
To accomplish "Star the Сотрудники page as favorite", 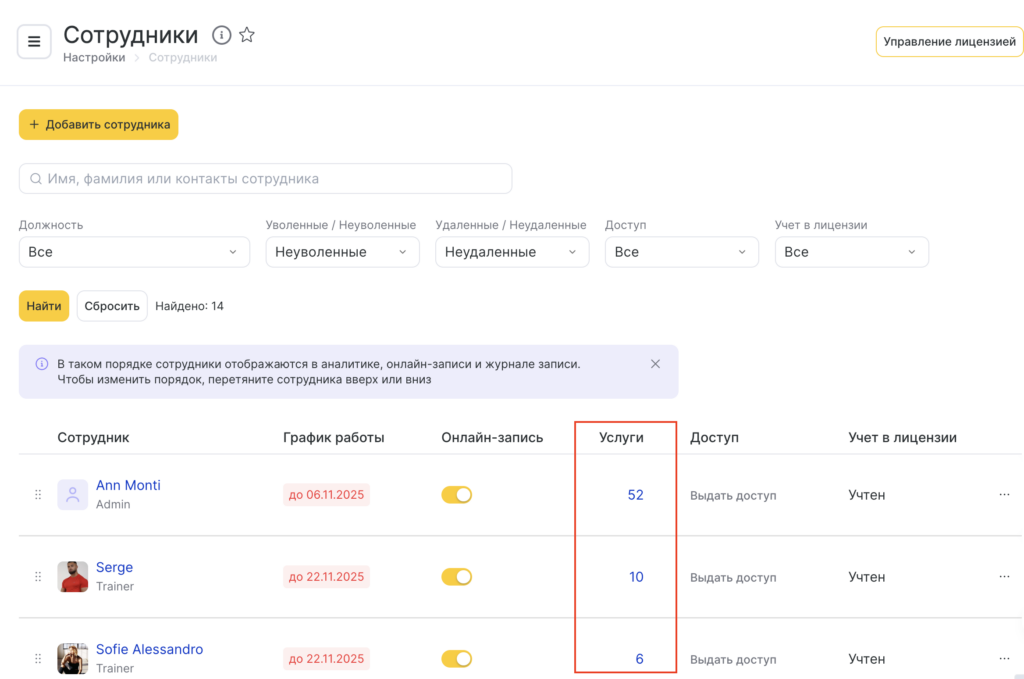I will pyautogui.click(x=247, y=36).
